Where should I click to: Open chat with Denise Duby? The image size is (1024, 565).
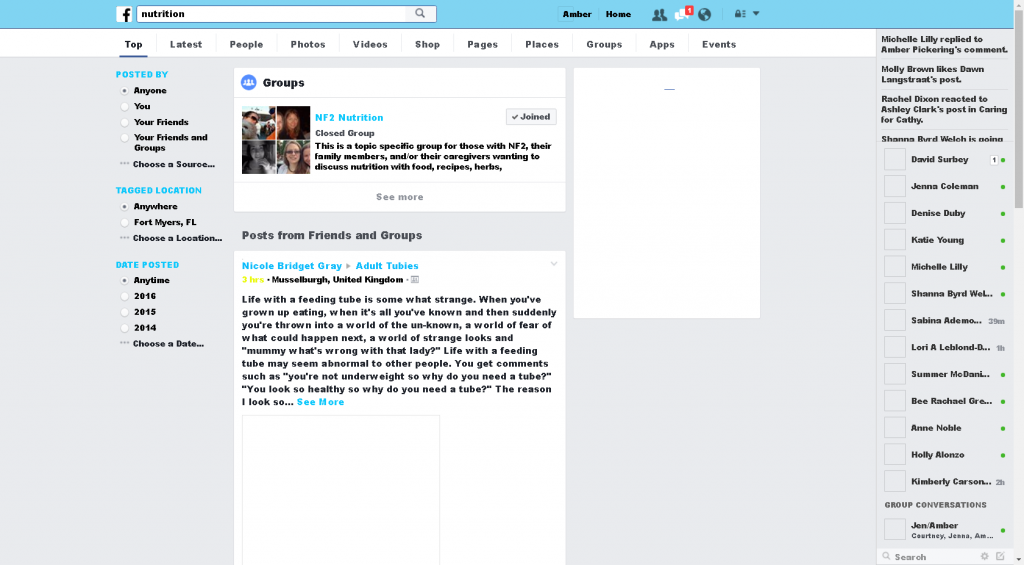click(x=944, y=213)
